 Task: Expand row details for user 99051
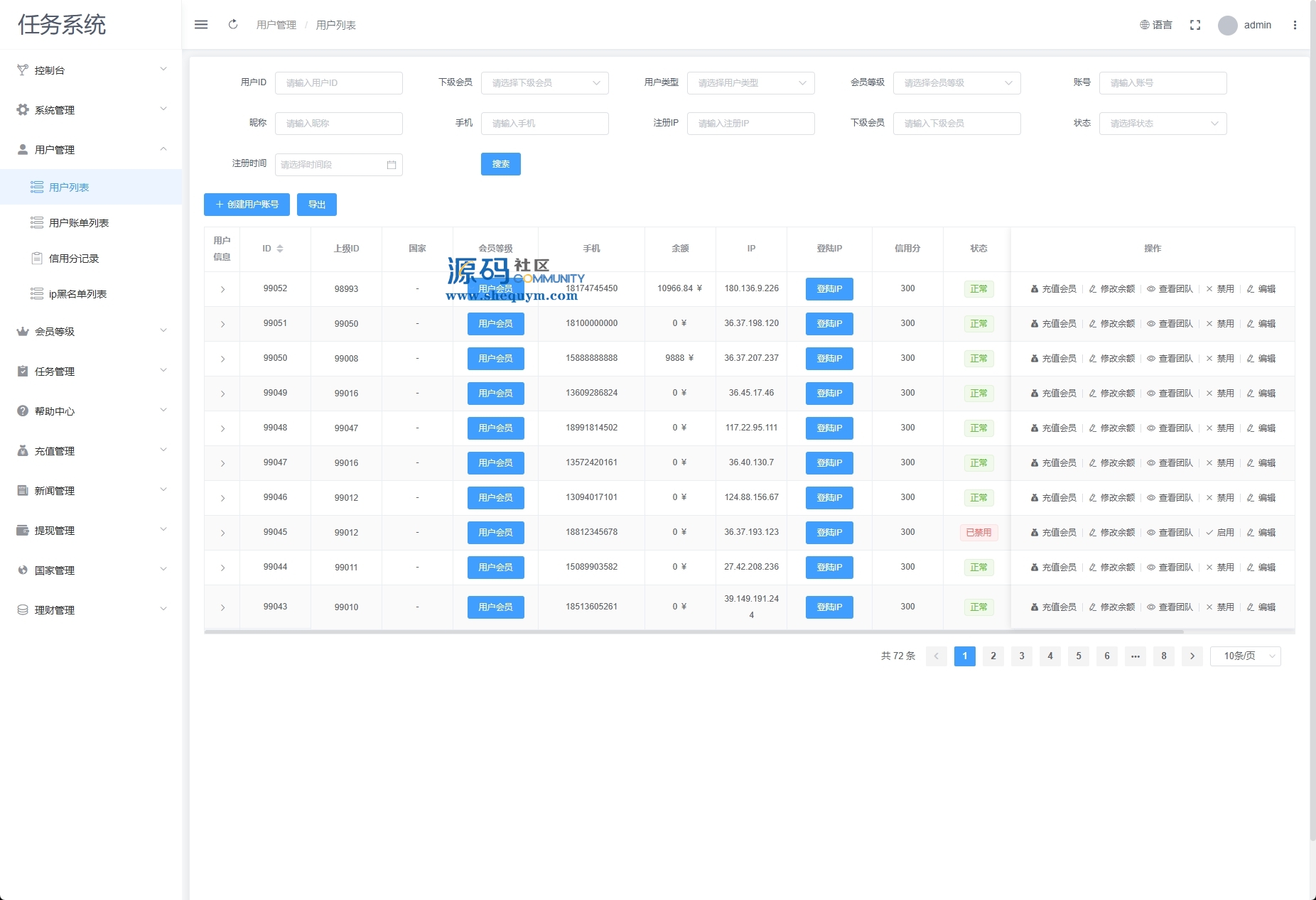[x=222, y=324]
